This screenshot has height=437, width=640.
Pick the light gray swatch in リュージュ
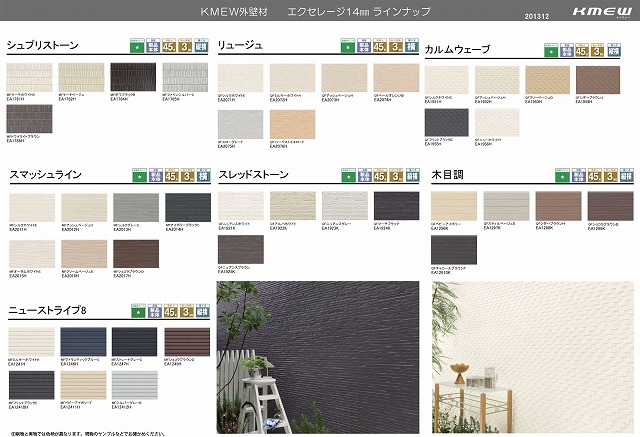point(240,124)
